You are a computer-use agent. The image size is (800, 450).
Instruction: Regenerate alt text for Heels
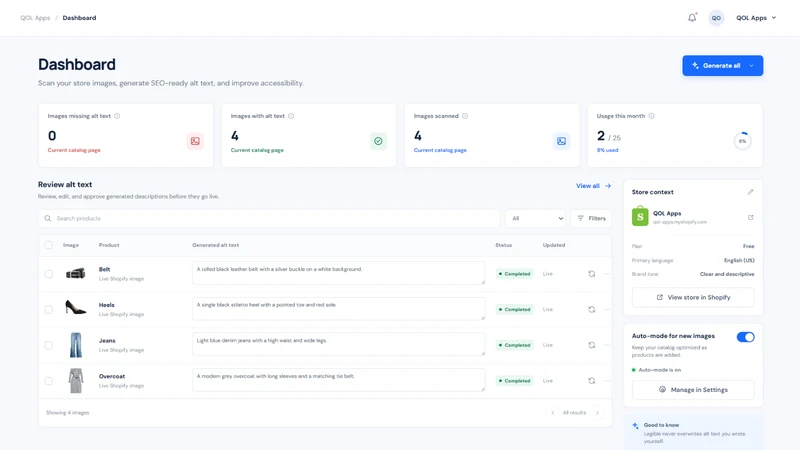(x=591, y=310)
